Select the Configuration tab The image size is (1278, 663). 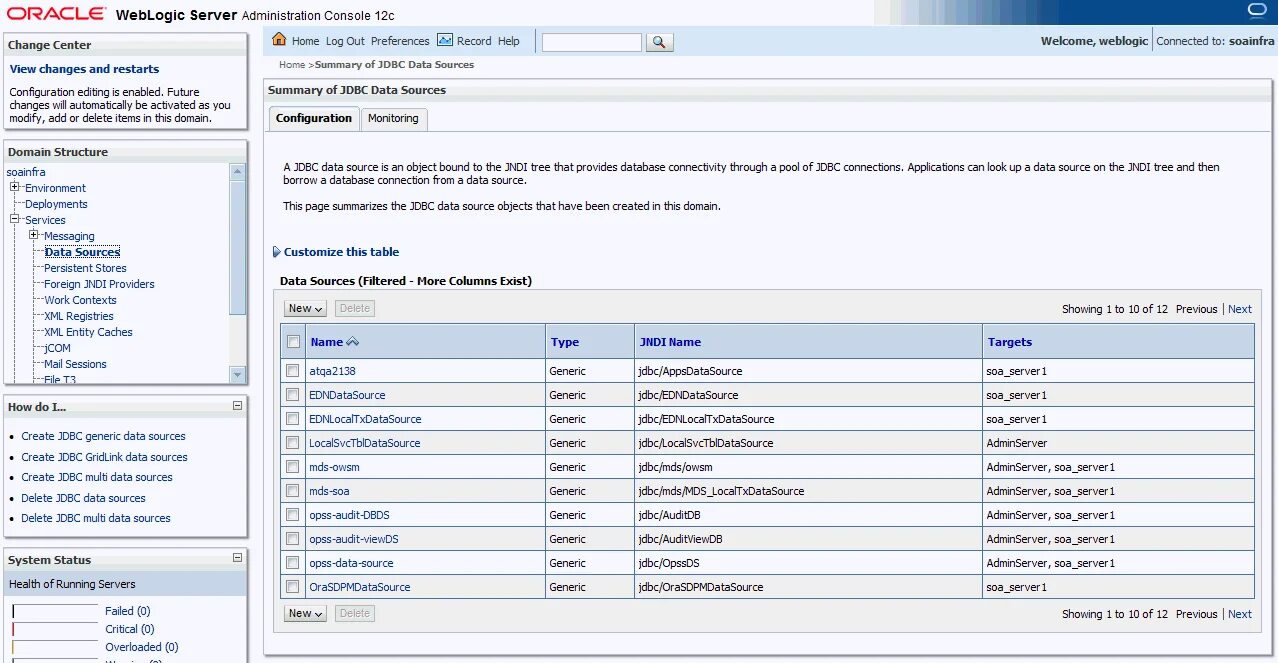(x=314, y=118)
